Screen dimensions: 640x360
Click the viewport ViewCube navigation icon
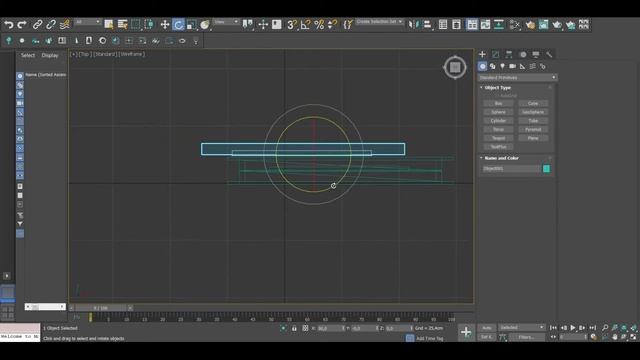455,67
